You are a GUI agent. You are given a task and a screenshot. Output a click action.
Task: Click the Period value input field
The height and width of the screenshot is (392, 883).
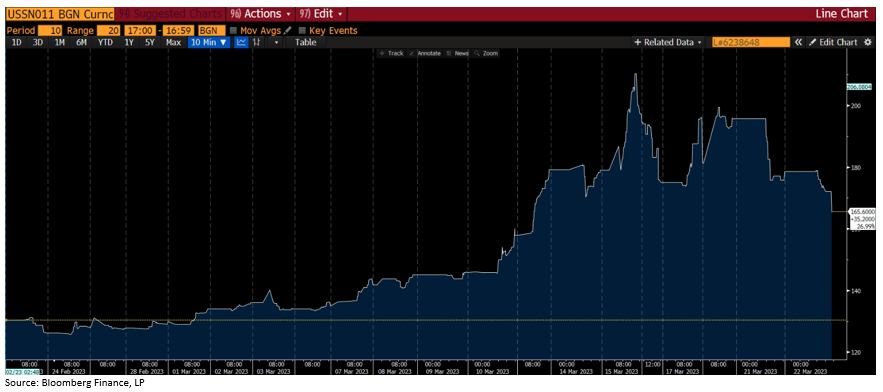coord(49,30)
